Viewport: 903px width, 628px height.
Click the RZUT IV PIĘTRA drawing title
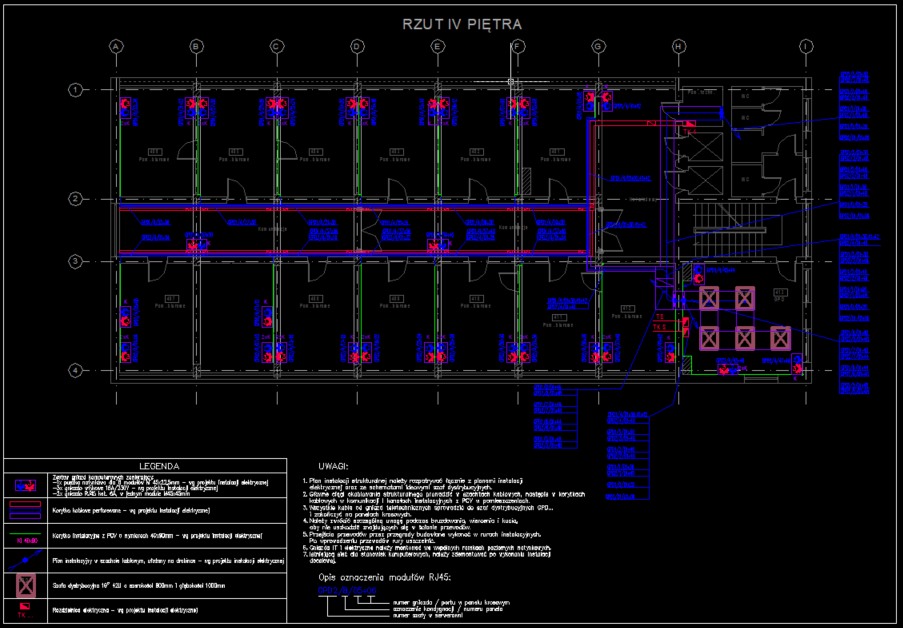461,23
